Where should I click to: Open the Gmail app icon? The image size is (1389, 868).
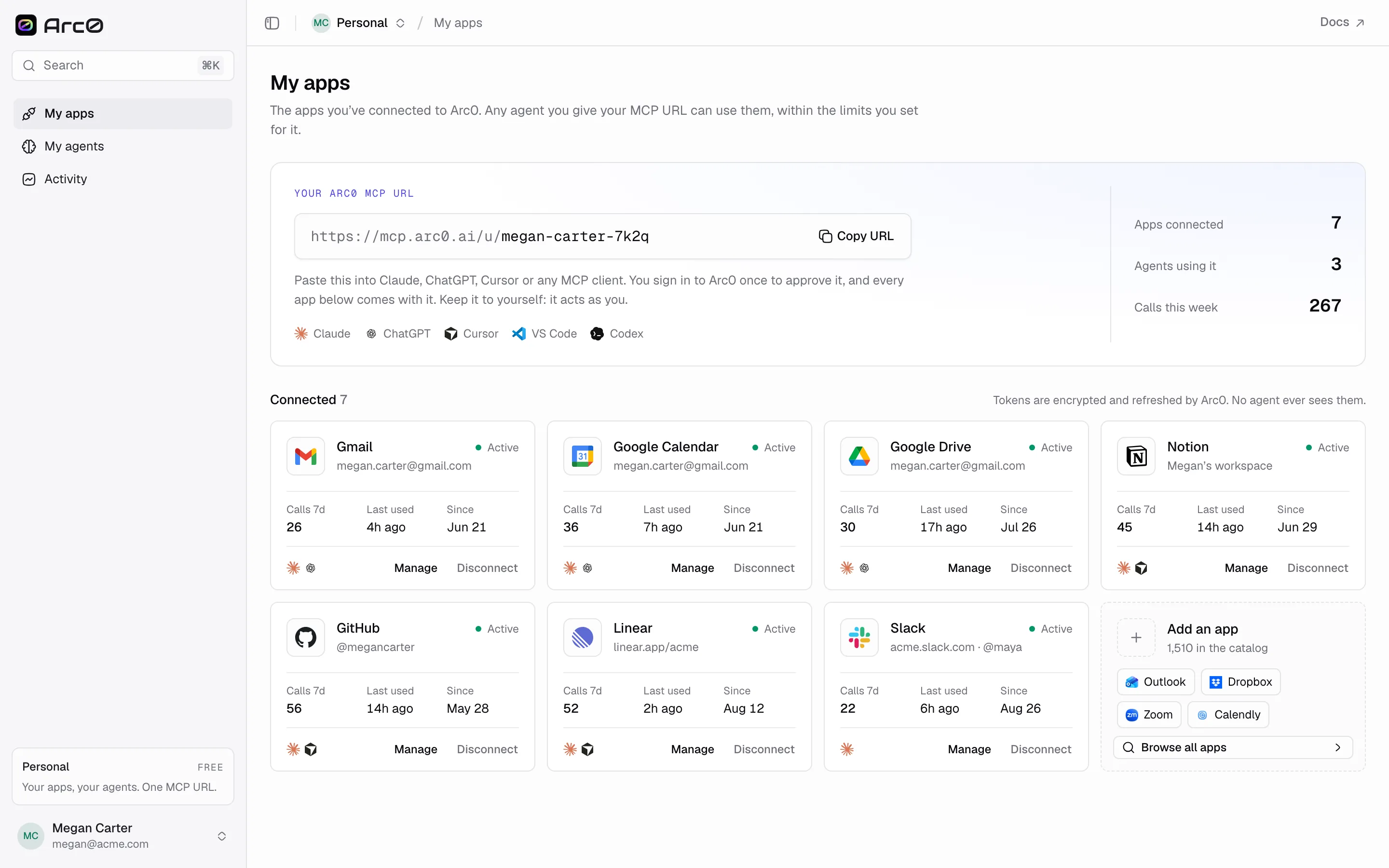pyautogui.click(x=305, y=456)
